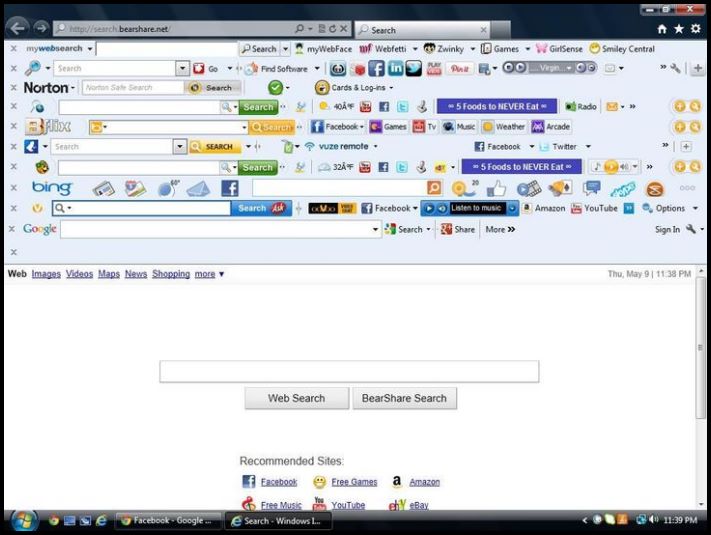Open Games on the flix toolbar
Image resolution: width=711 pixels, height=535 pixels.
pos(389,126)
